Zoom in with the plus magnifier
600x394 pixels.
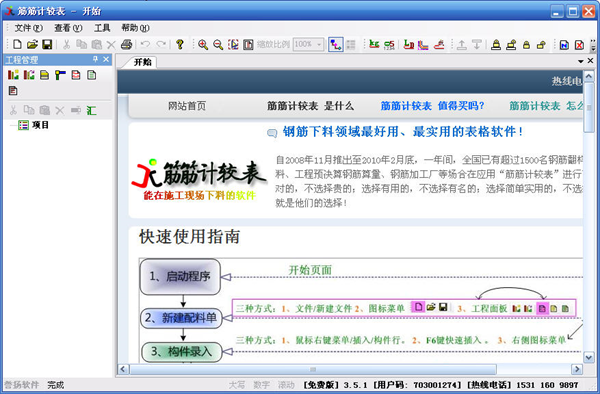[x=203, y=45]
